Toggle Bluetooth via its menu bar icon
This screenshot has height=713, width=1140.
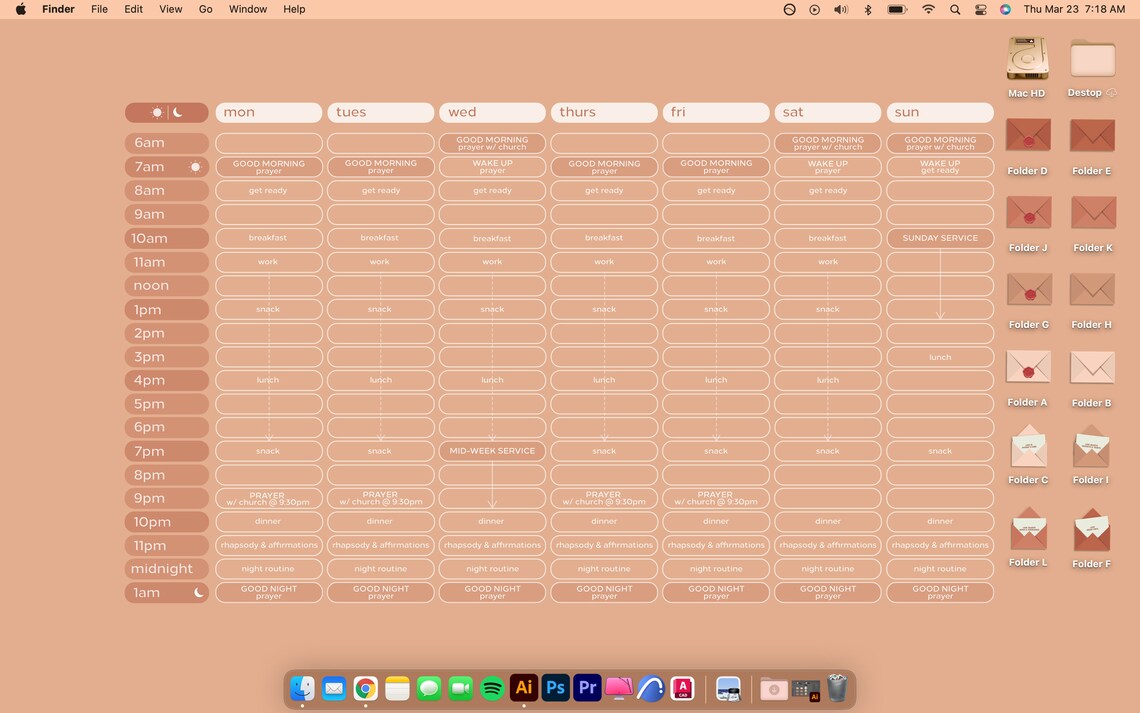[867, 9]
